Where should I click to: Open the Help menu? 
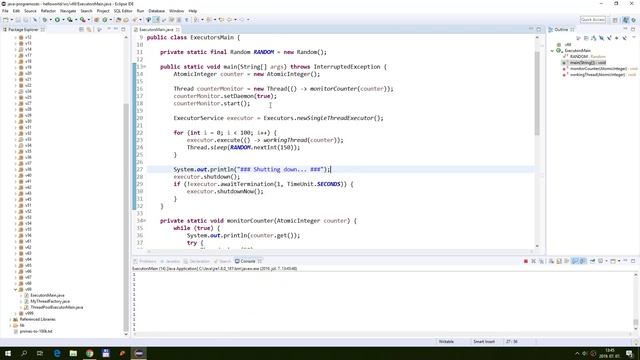click(193, 11)
